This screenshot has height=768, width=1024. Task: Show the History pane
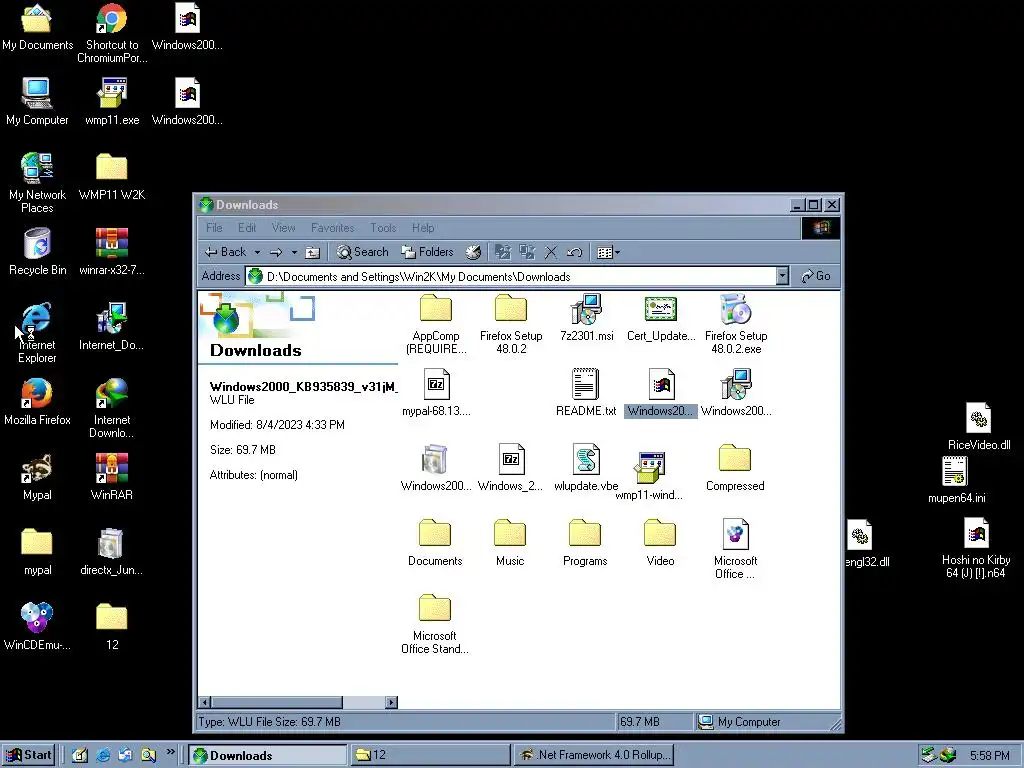473,252
